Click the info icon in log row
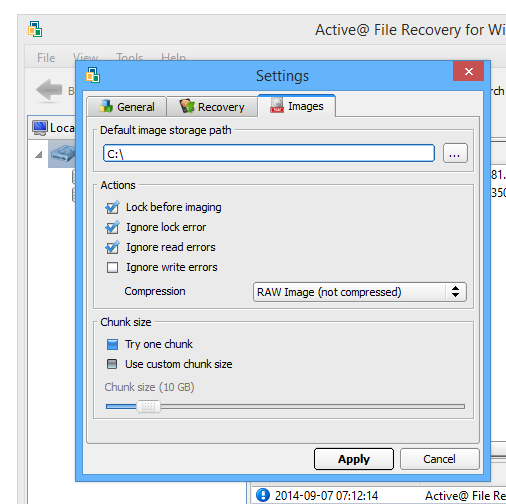 263,495
